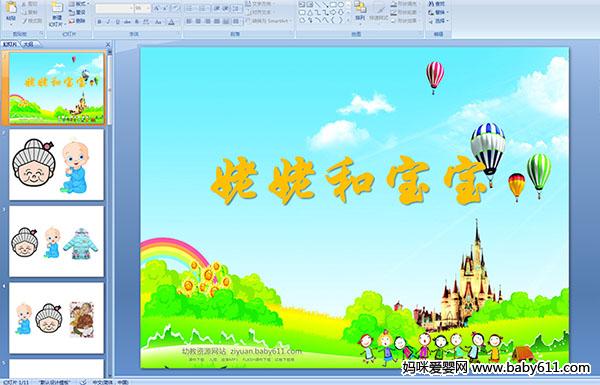Pick the oval shape in the shapes gallery
Viewport: 600px width, 385px height.
[341, 5]
